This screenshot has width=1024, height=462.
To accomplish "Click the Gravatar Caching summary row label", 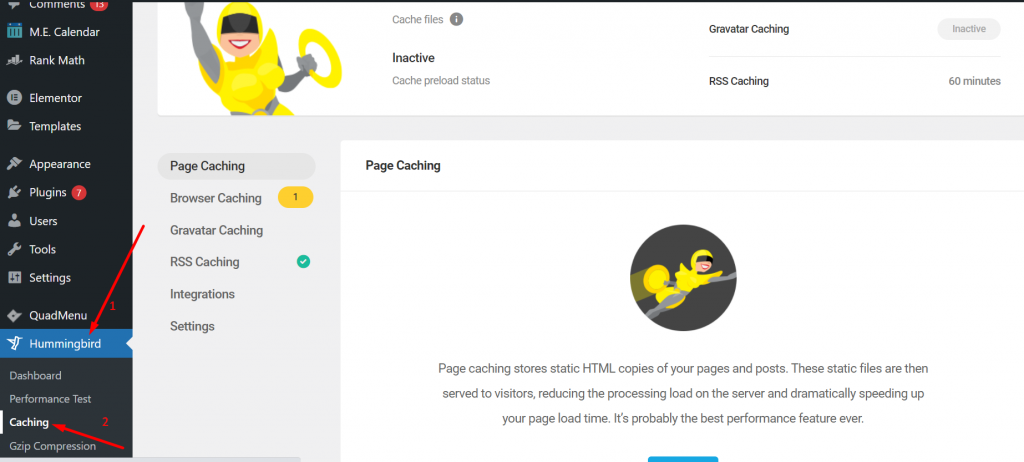I will click(x=748, y=29).
